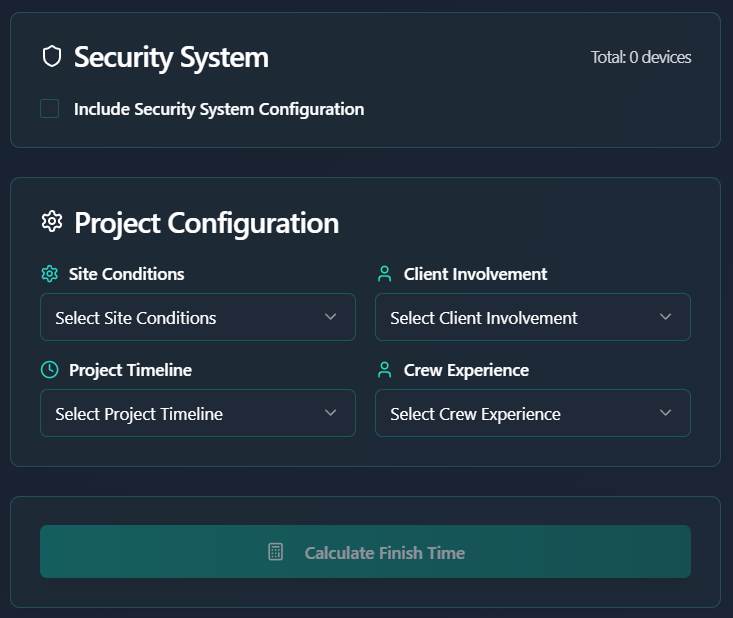Image resolution: width=733 pixels, height=618 pixels.
Task: Click the chevron arrow in the Crew Experience dropdown
Action: coord(666,413)
